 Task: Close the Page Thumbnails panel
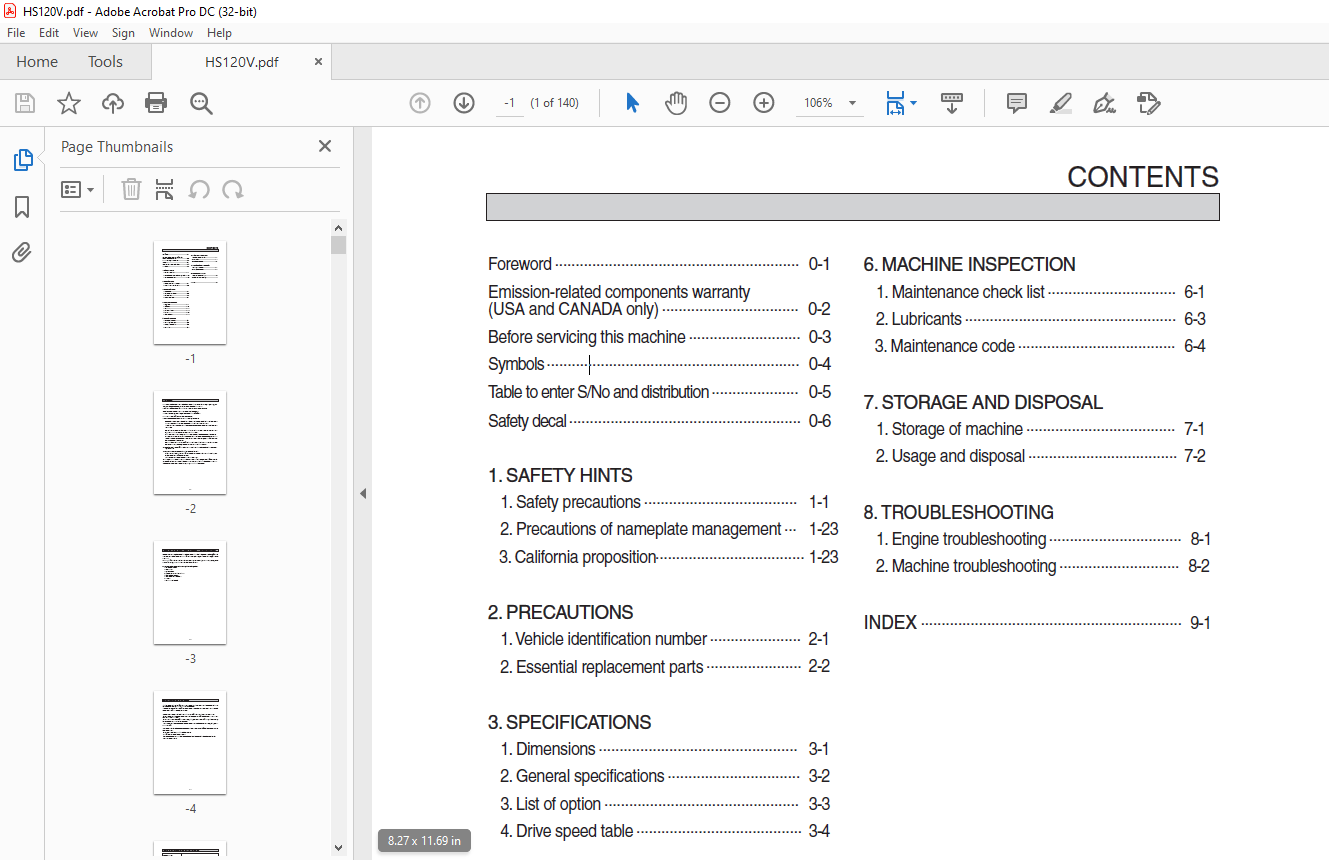click(x=325, y=146)
